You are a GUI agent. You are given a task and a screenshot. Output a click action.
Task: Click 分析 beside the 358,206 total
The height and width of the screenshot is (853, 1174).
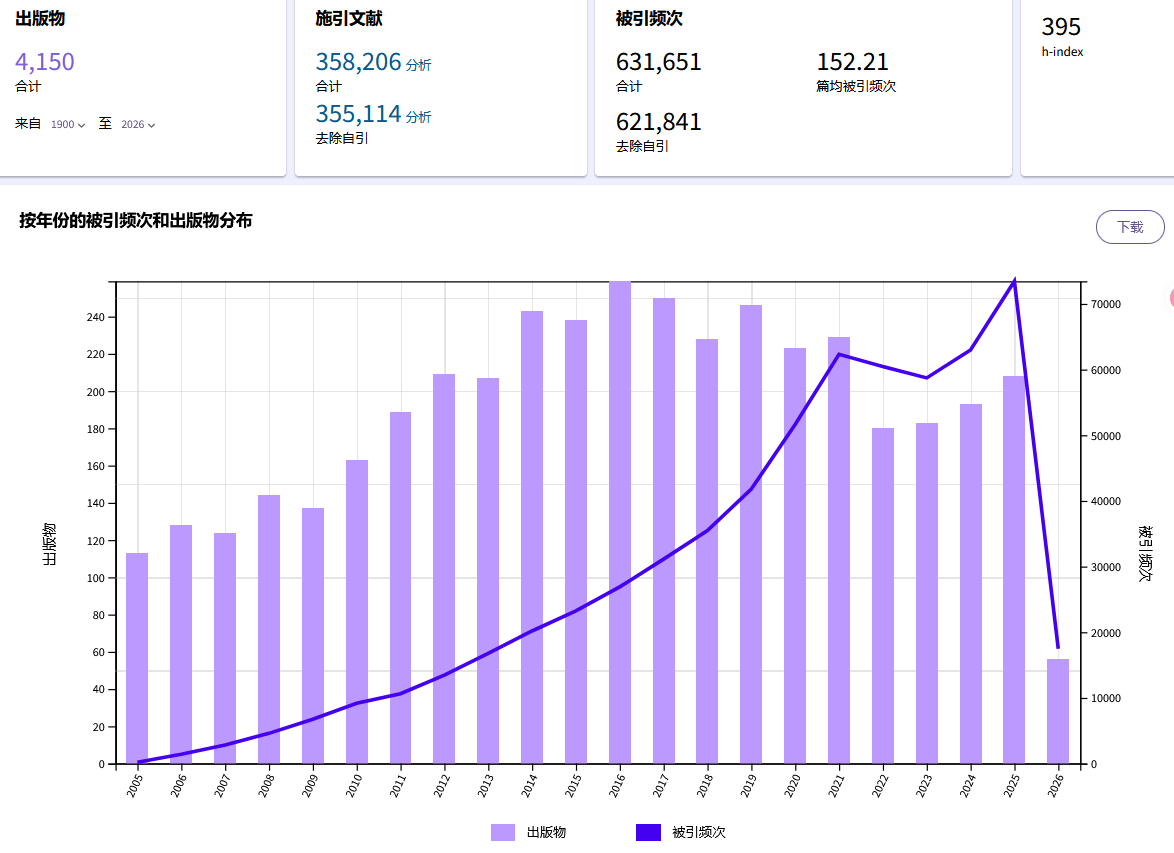419,65
